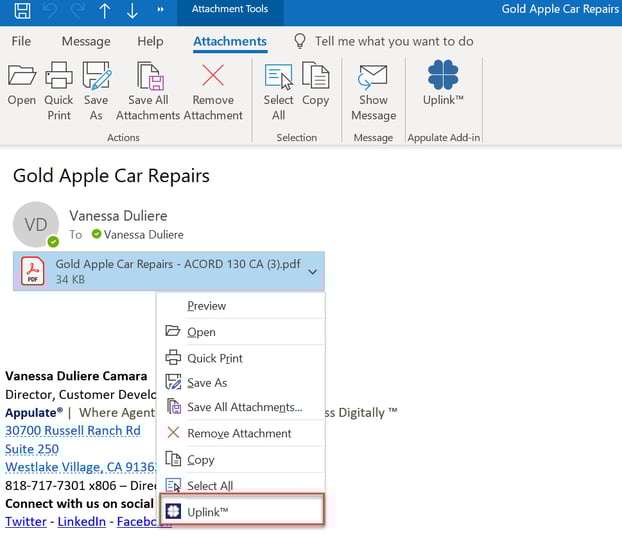This screenshot has width=622, height=540.
Task: Click the Undo arrow in title bar
Action: click(x=50, y=10)
